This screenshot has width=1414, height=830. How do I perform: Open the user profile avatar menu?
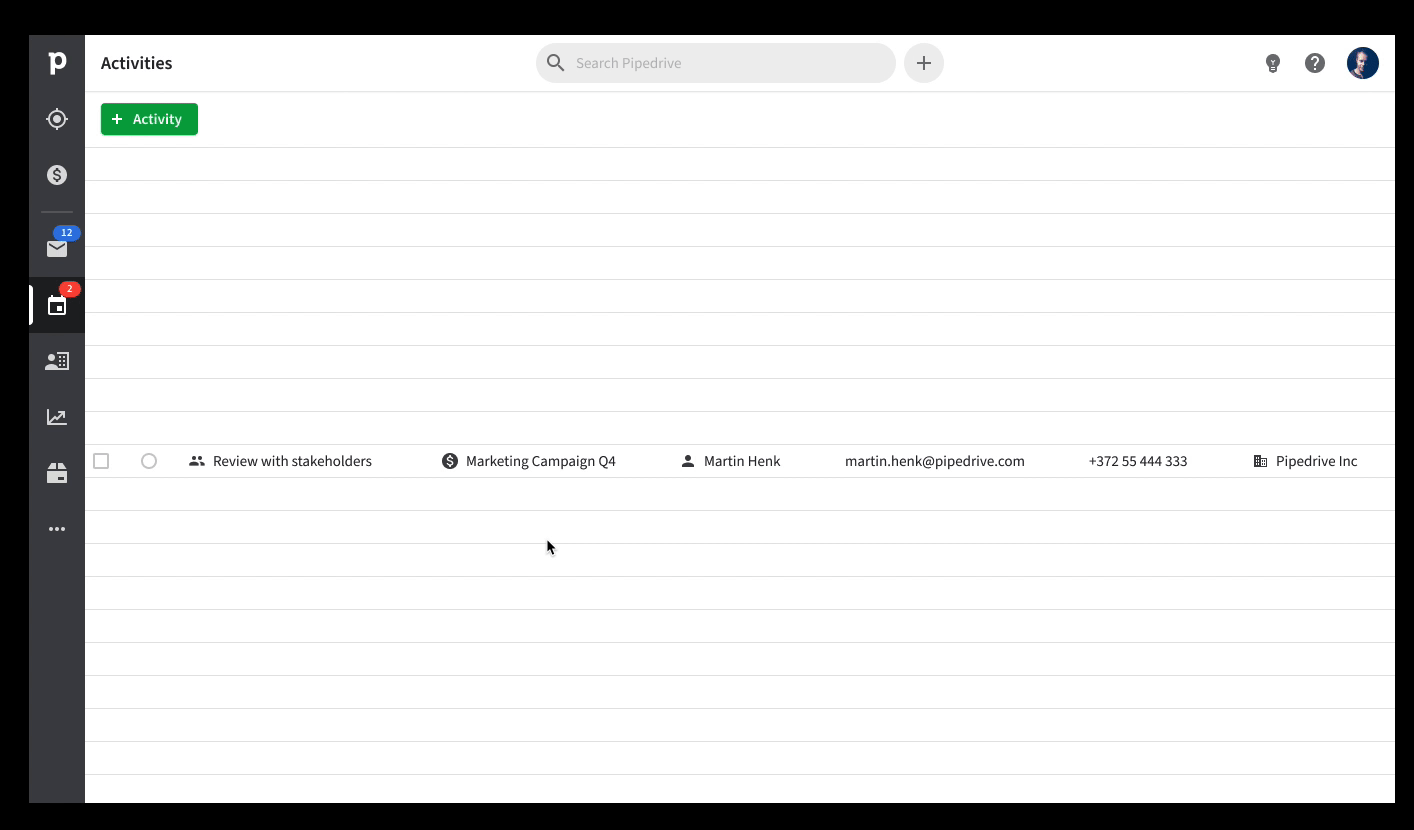click(1363, 63)
